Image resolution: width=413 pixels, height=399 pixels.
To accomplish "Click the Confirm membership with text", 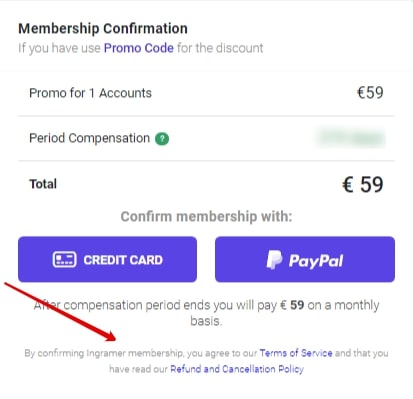I will 206,217.
